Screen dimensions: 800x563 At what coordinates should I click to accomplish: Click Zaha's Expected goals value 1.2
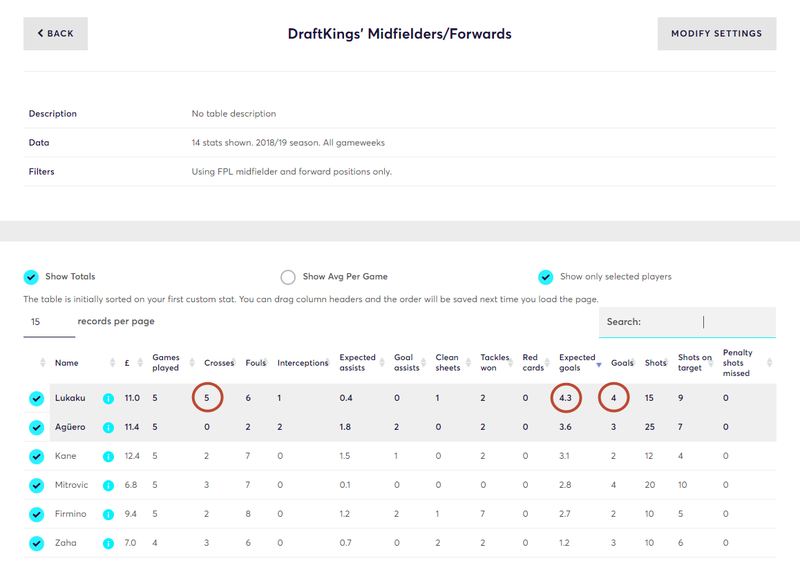tap(564, 543)
